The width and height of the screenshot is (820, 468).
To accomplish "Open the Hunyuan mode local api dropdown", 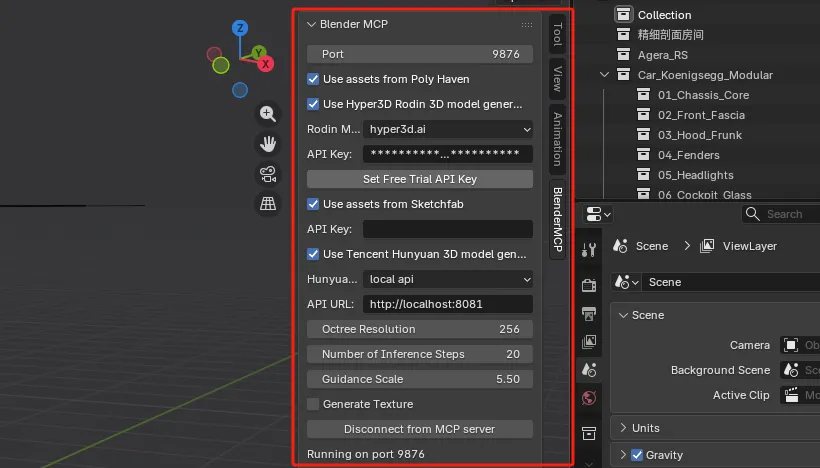I will point(448,279).
